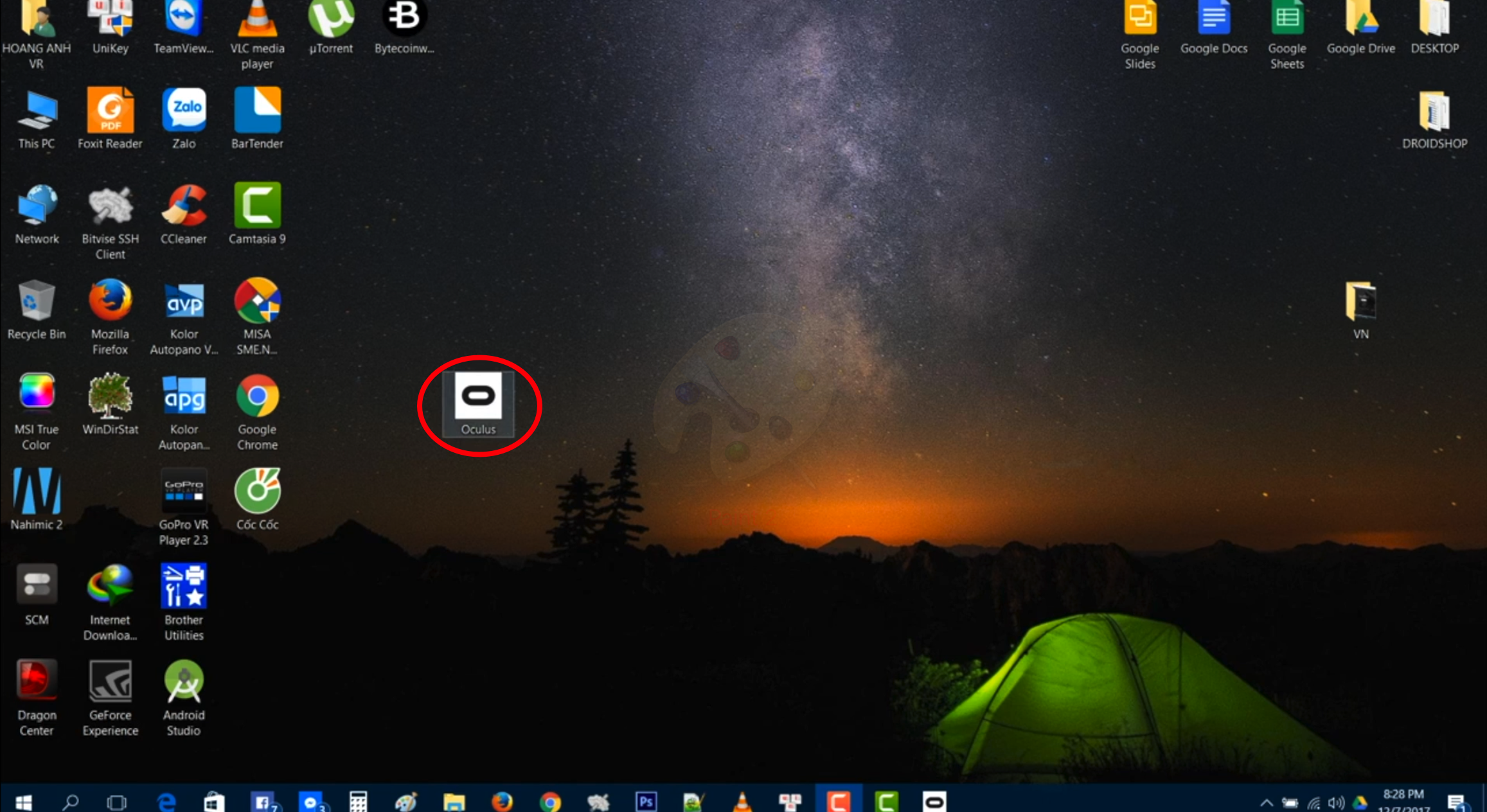Select the Google Docs desktop shortcut
This screenshot has height=812, width=1487.
[x=1214, y=28]
